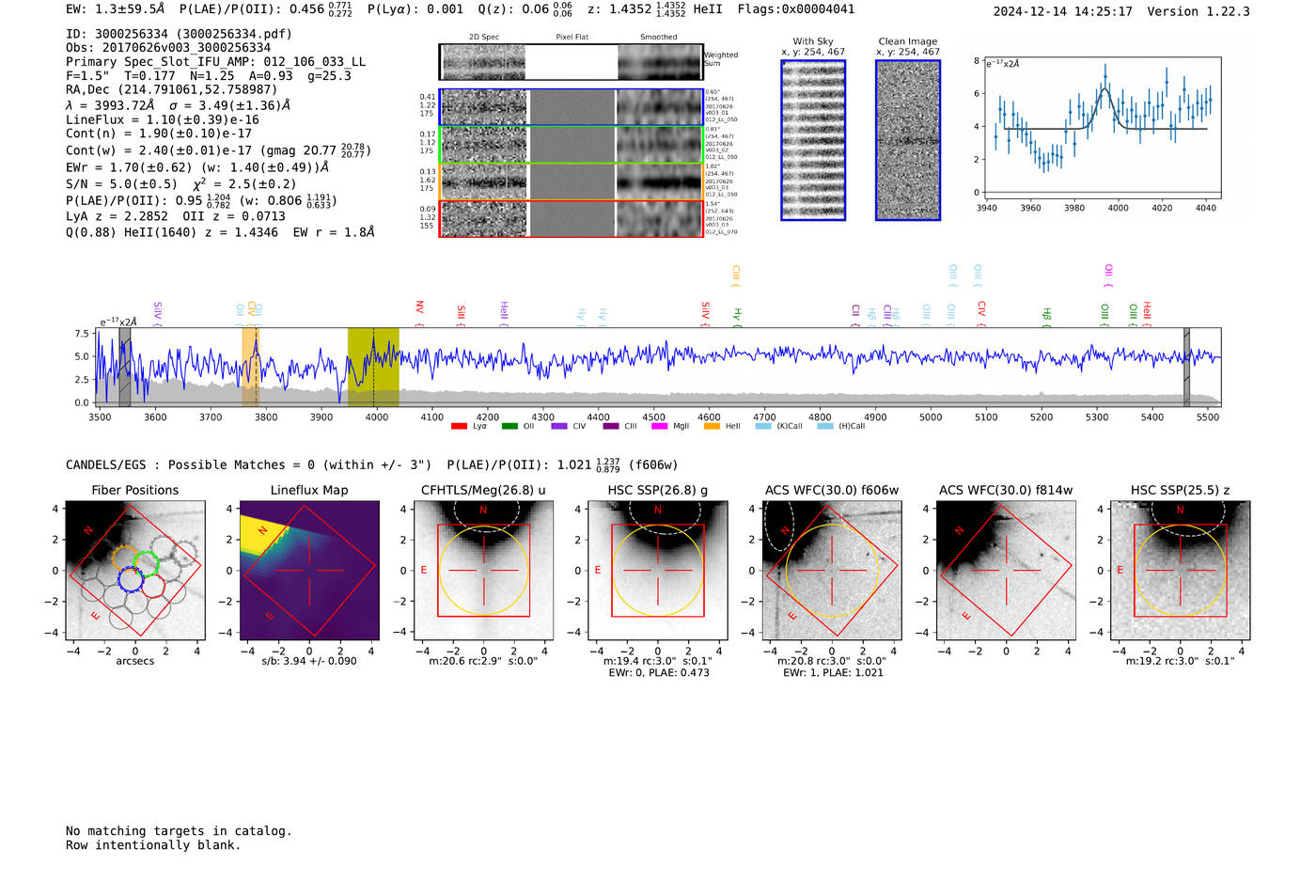1316x896 pixels.
Task: Click the red Lyα legend swatch
Action: pos(459,426)
